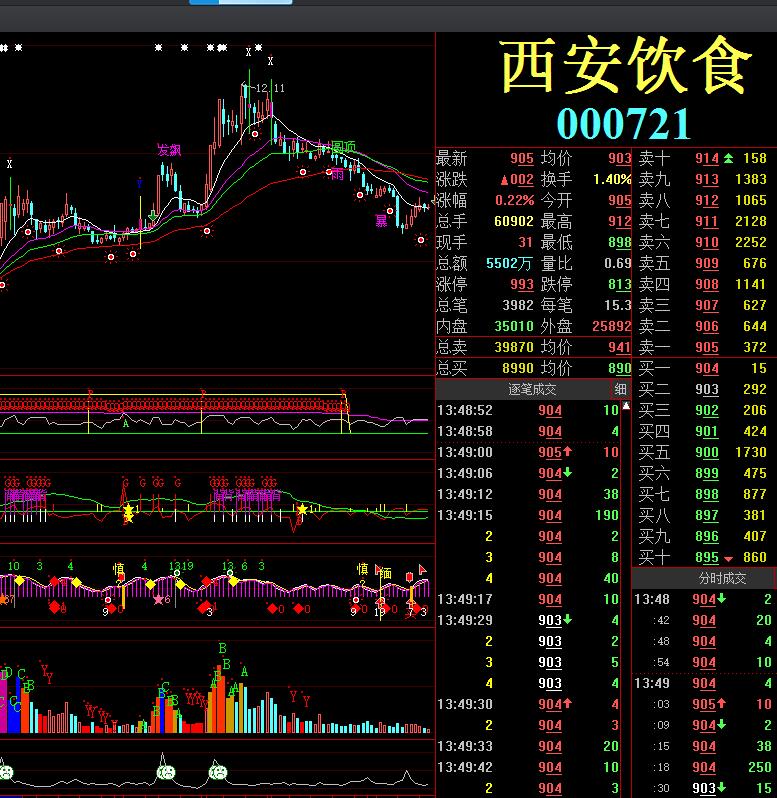Viewport: 777px width, 798px height.
Task: Select the 卖七 volume 2128
Action: [x=751, y=221]
